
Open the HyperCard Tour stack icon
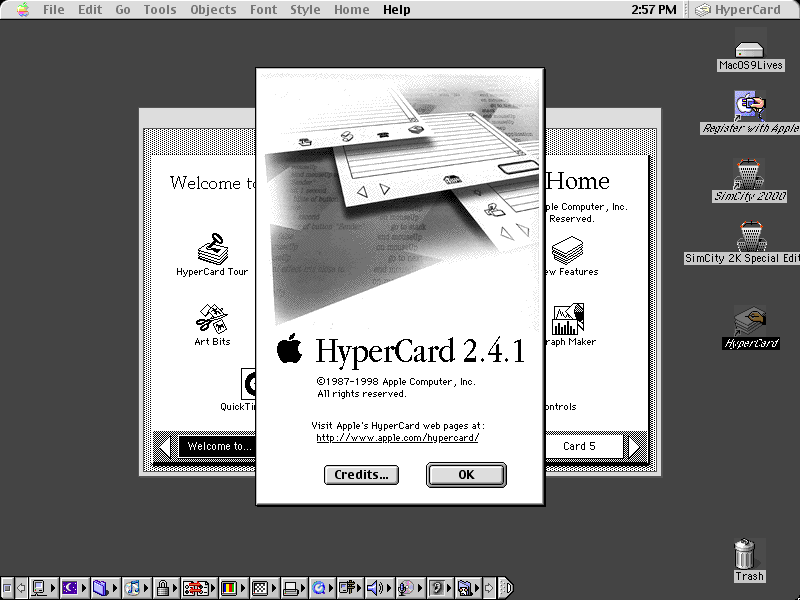(213, 249)
